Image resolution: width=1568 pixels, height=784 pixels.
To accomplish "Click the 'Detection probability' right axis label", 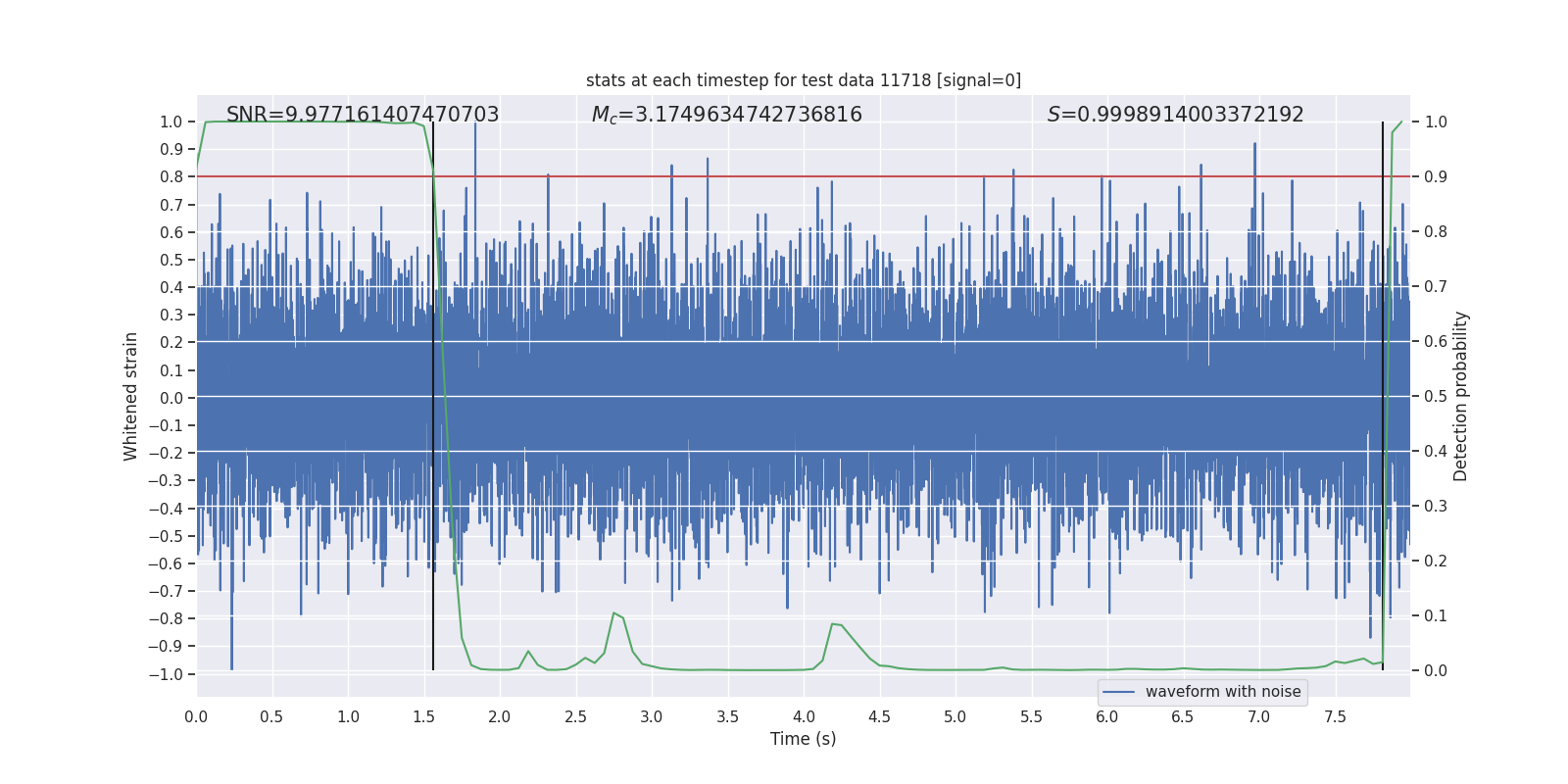I will pos(1461,396).
